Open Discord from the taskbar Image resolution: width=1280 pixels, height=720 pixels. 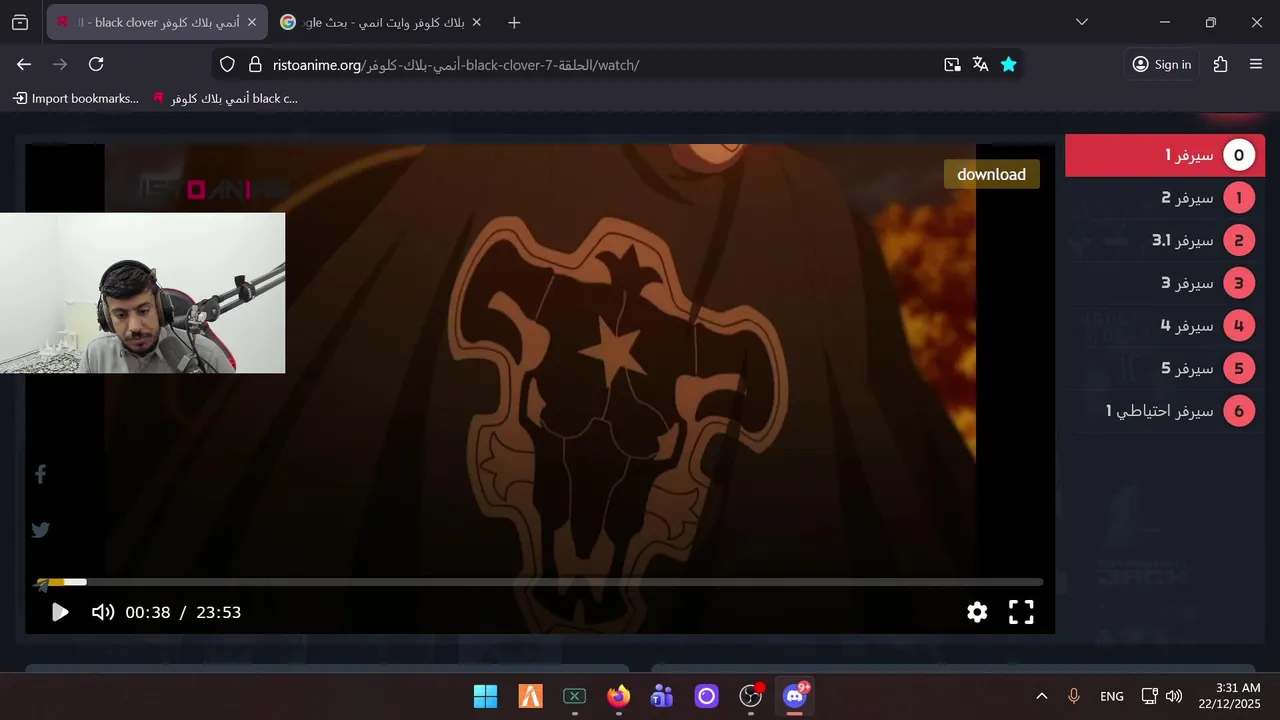(795, 696)
